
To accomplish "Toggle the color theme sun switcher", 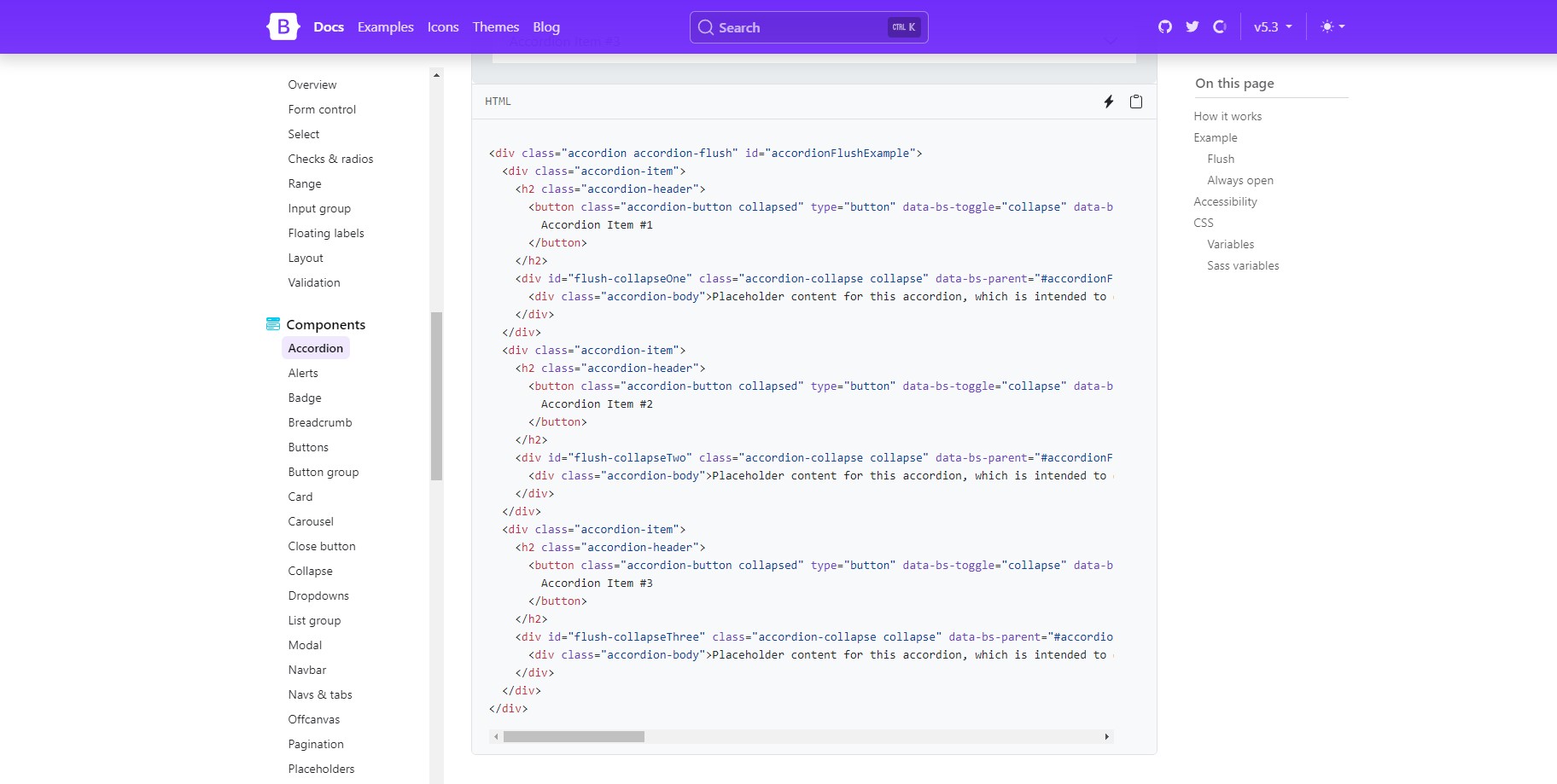I will pos(1332,27).
